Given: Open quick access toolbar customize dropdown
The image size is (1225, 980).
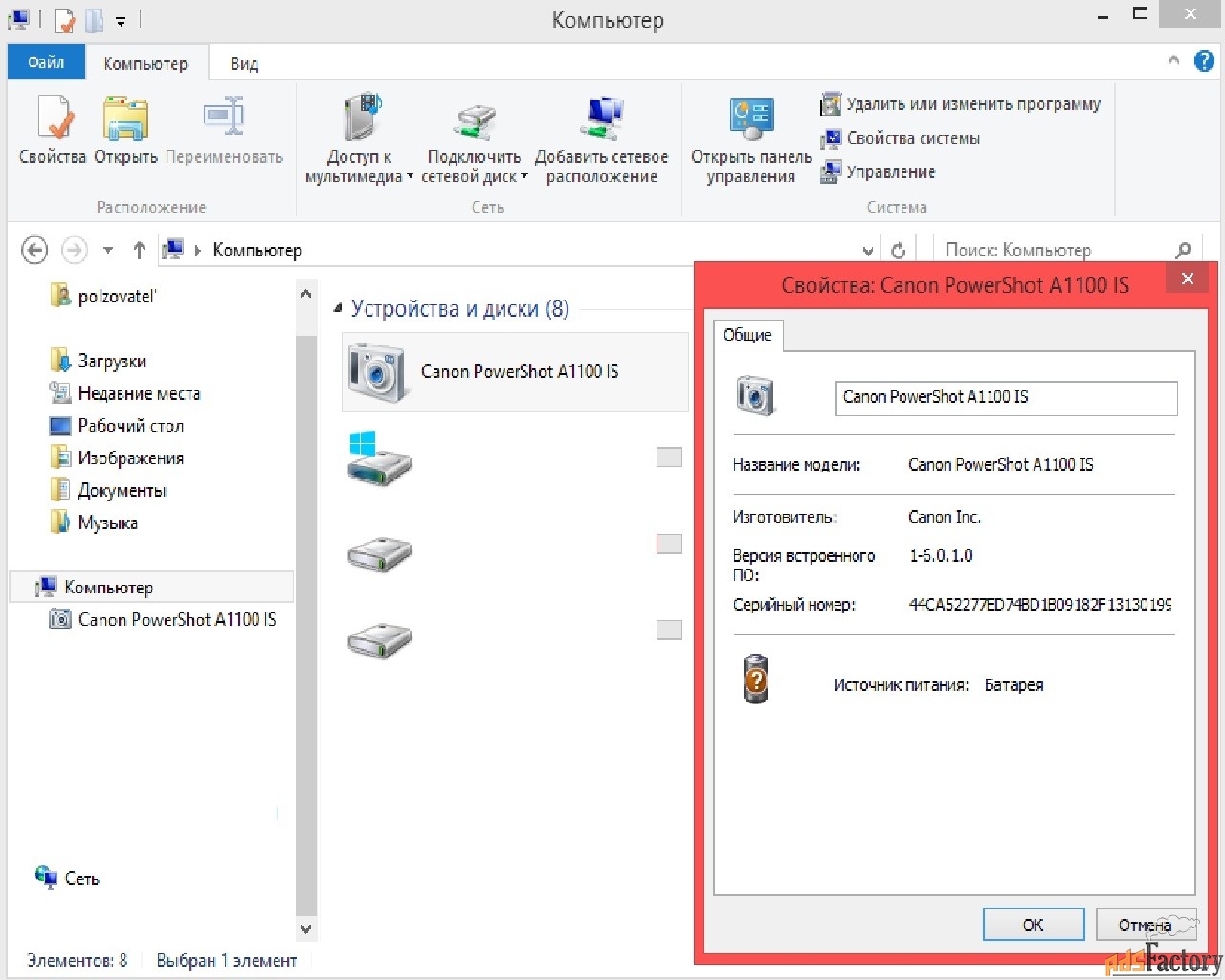Looking at the screenshot, I should 121,20.
